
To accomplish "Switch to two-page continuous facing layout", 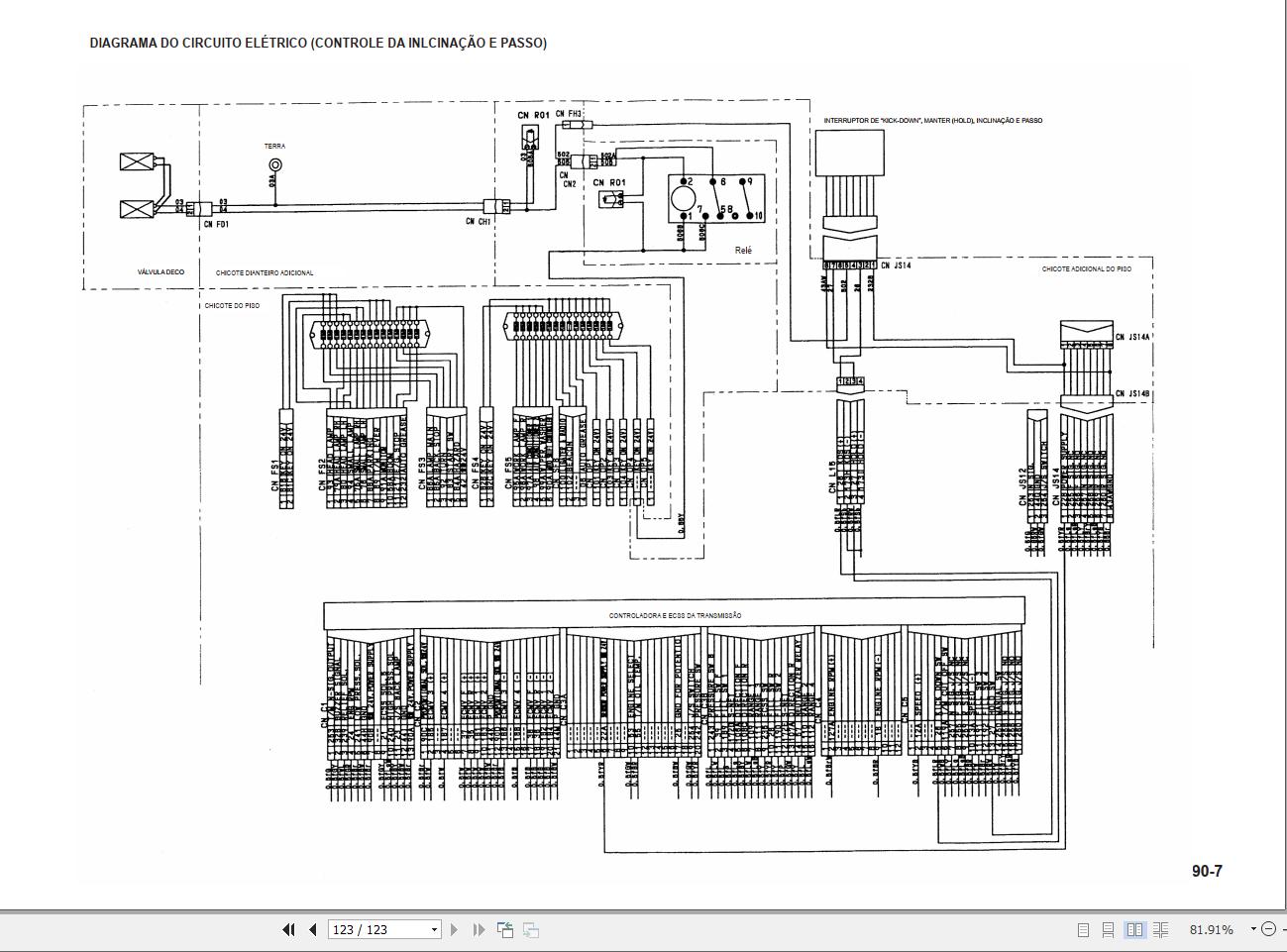I will pos(1160,929).
